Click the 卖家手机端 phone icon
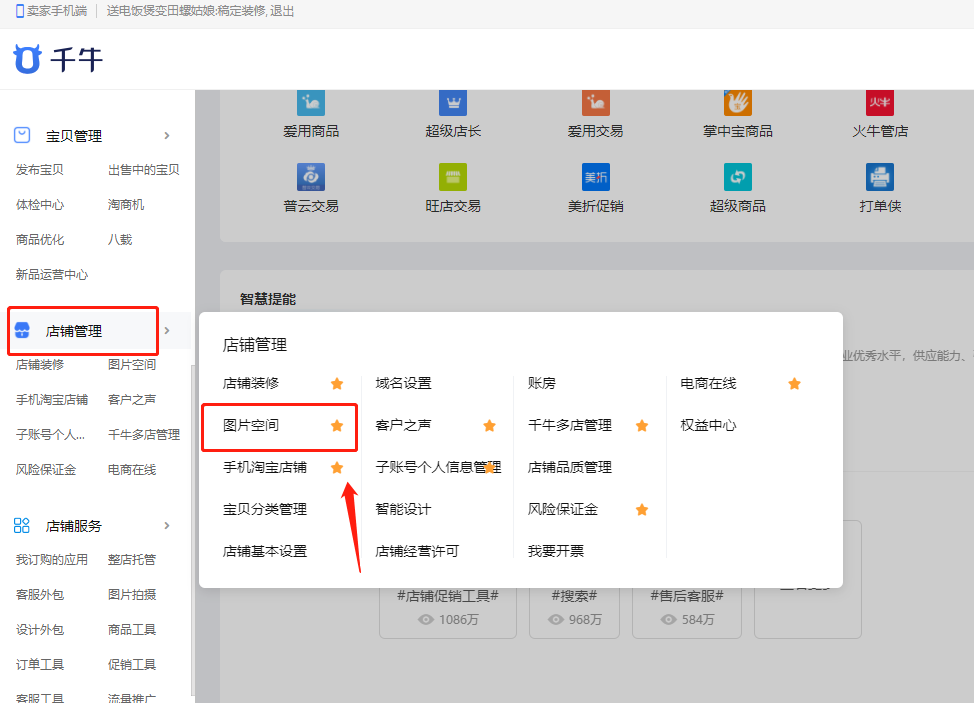The width and height of the screenshot is (974, 703). 20,11
